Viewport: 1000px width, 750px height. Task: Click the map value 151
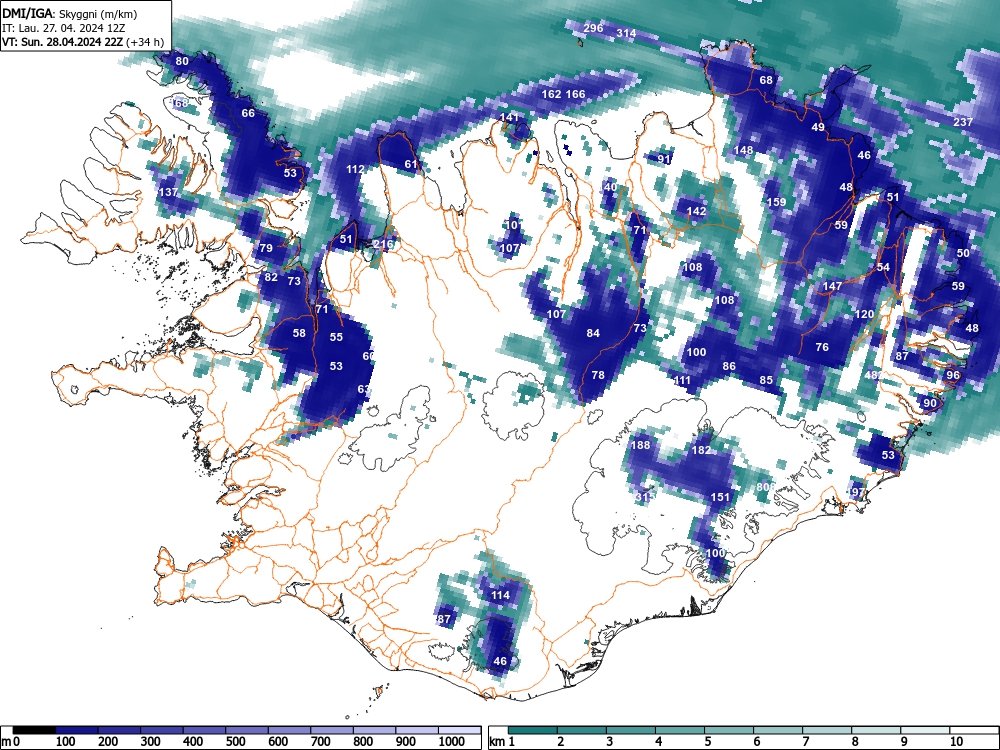720,497
